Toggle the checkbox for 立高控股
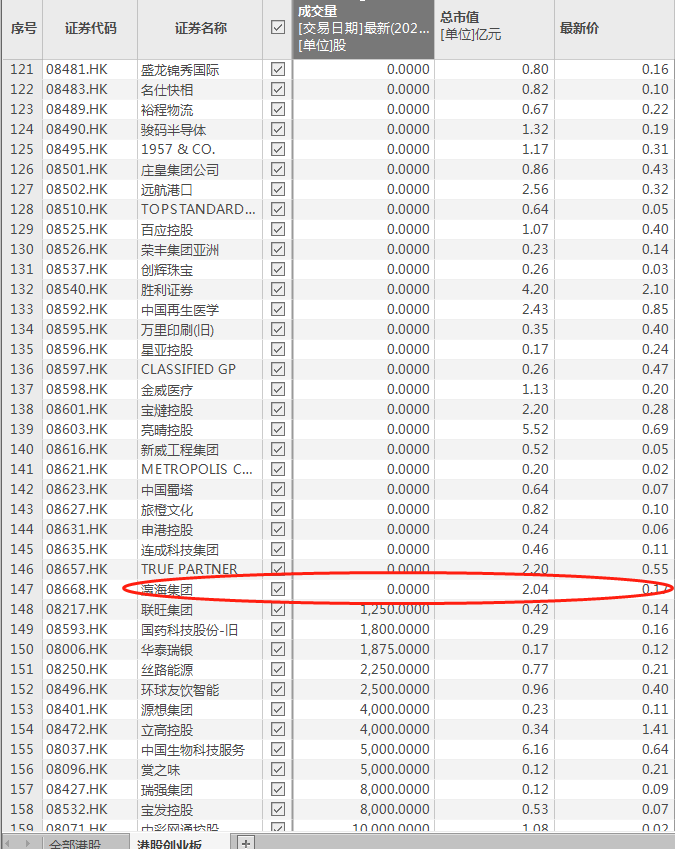Viewport: 675px width, 849px height. pos(278,729)
